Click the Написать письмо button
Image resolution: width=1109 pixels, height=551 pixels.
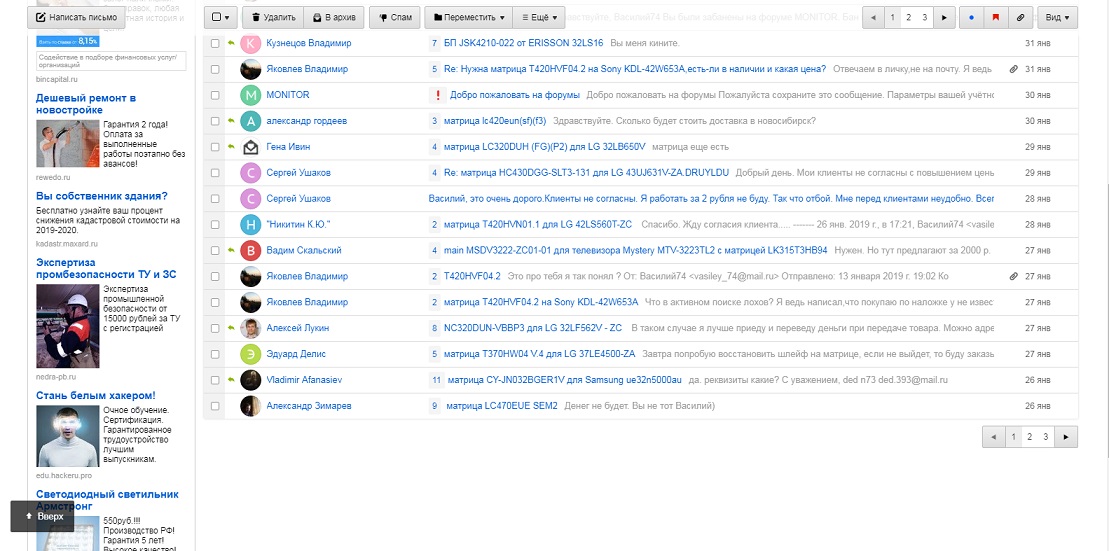pos(76,17)
